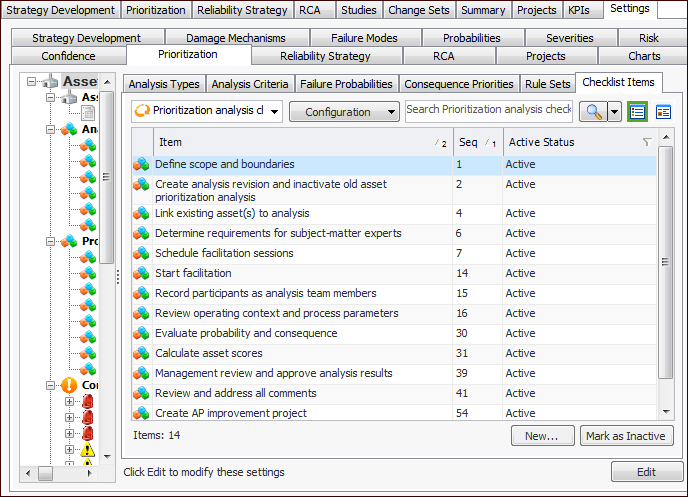Screen dimensions: 688x497
Task: Click the filter funnel icon in Active Status header
Action: (647, 142)
